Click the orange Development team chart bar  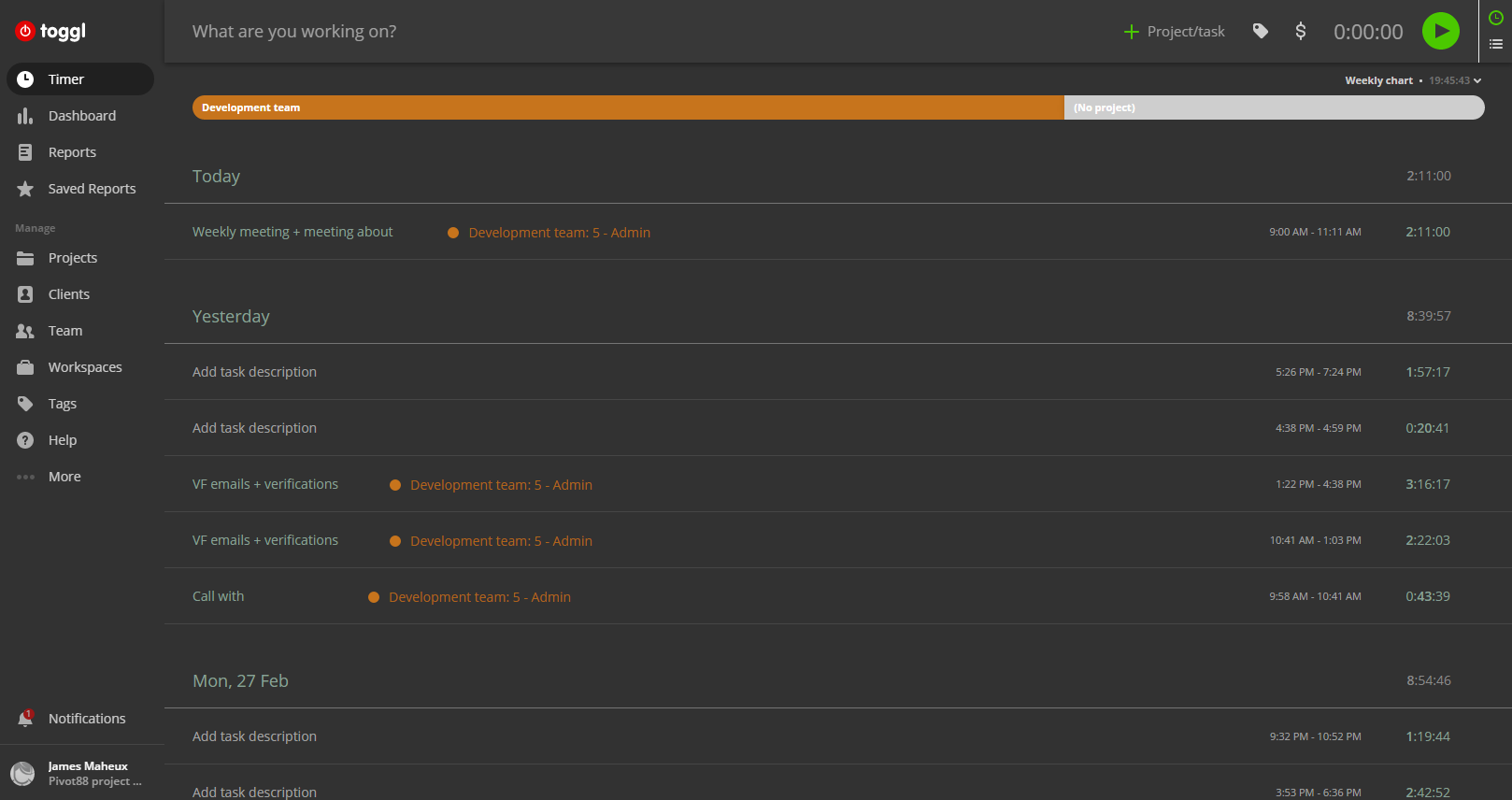(628, 107)
